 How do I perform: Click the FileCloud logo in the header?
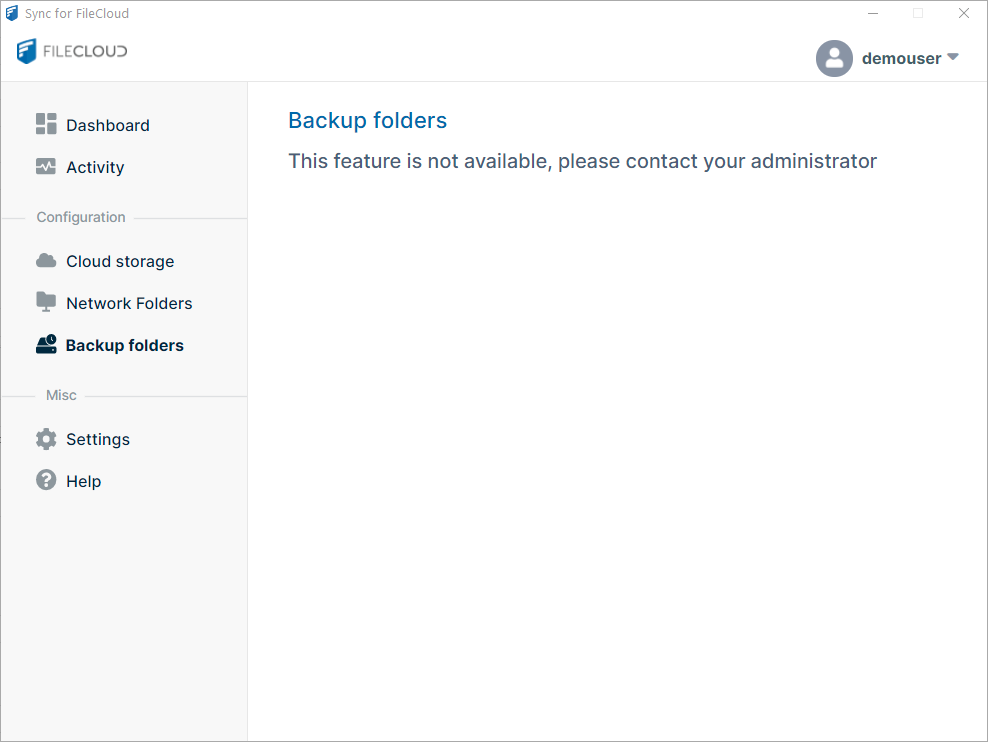click(71, 51)
